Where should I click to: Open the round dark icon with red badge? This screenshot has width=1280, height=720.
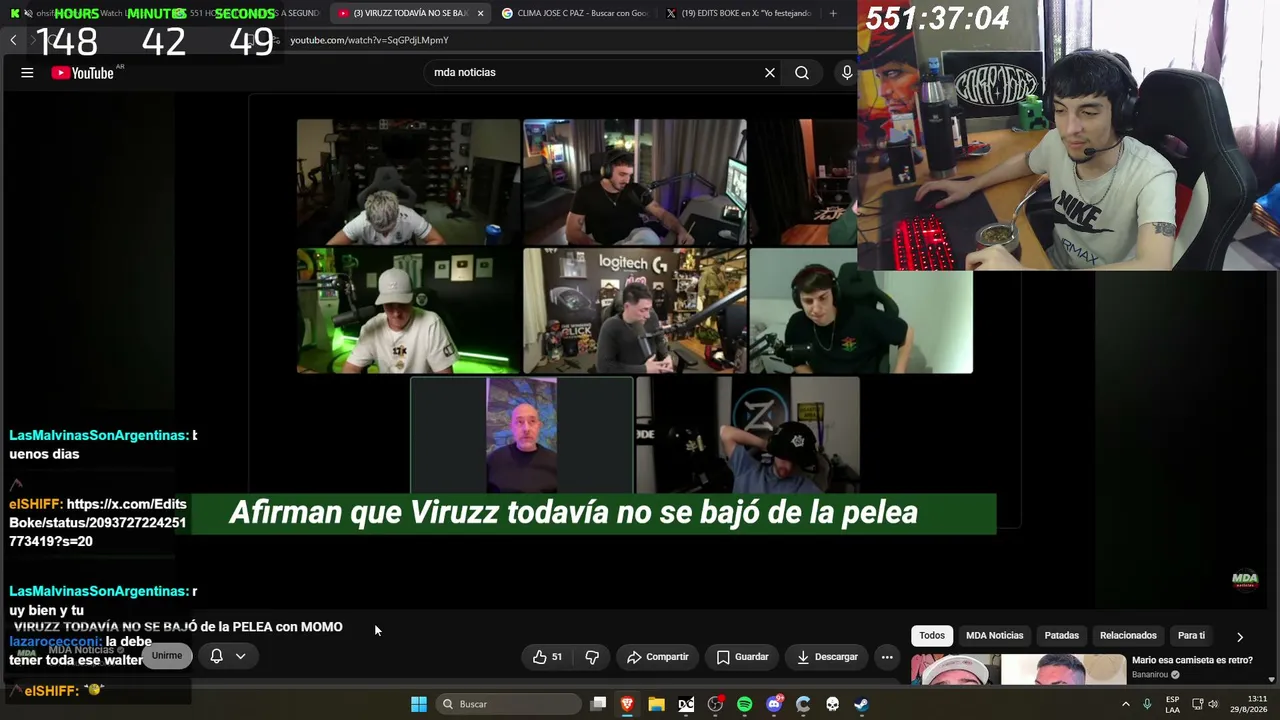tap(715, 704)
